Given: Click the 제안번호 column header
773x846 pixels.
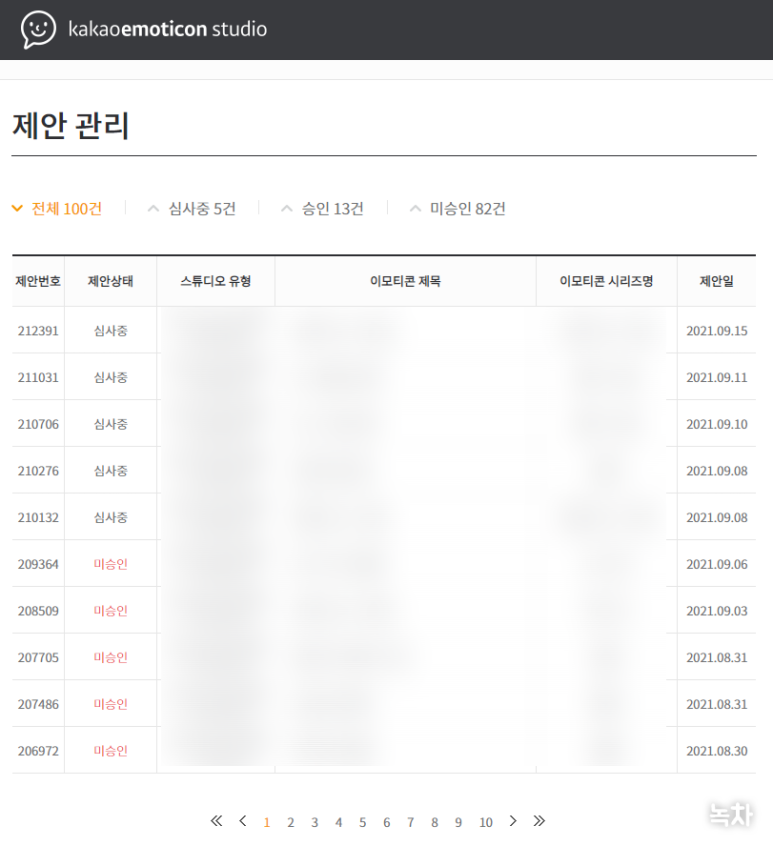Looking at the screenshot, I should click(38, 281).
